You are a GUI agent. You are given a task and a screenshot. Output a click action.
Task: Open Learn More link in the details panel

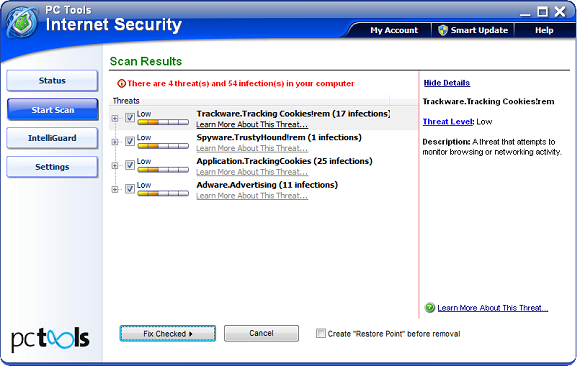[x=492, y=308]
